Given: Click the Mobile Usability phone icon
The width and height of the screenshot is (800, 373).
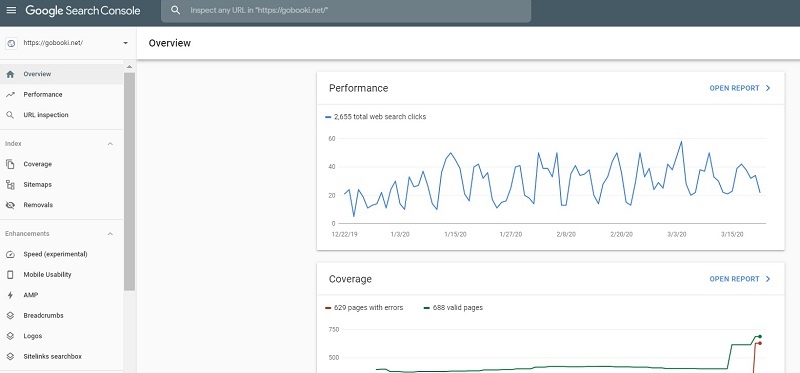Looking at the screenshot, I should click(x=10, y=275).
